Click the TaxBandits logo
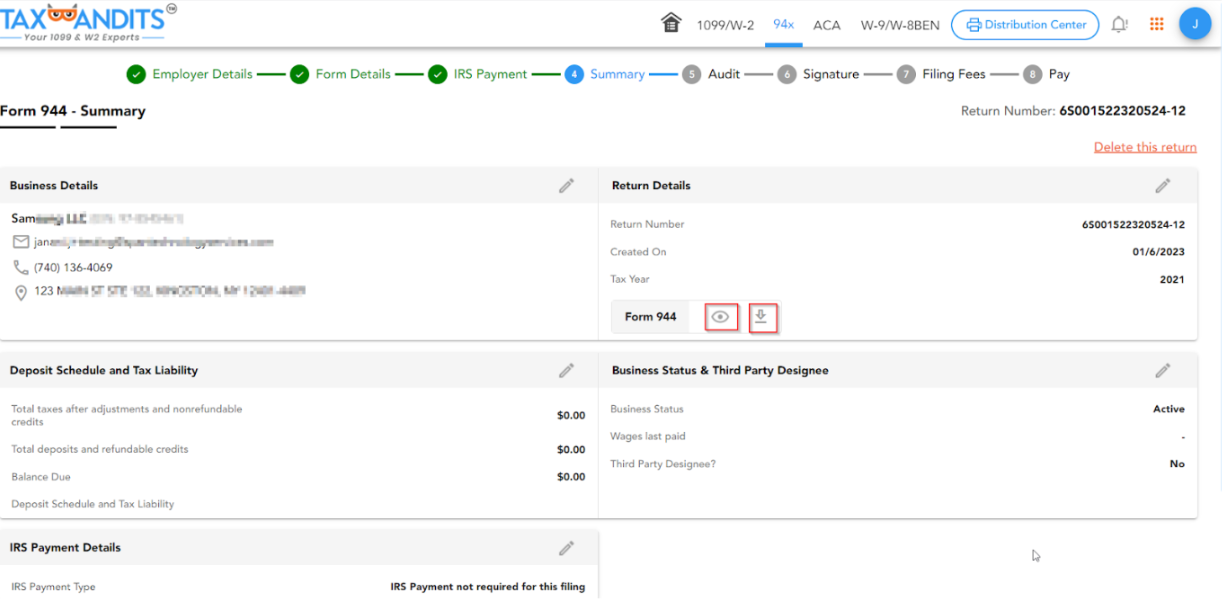1222x602 pixels. (85, 22)
